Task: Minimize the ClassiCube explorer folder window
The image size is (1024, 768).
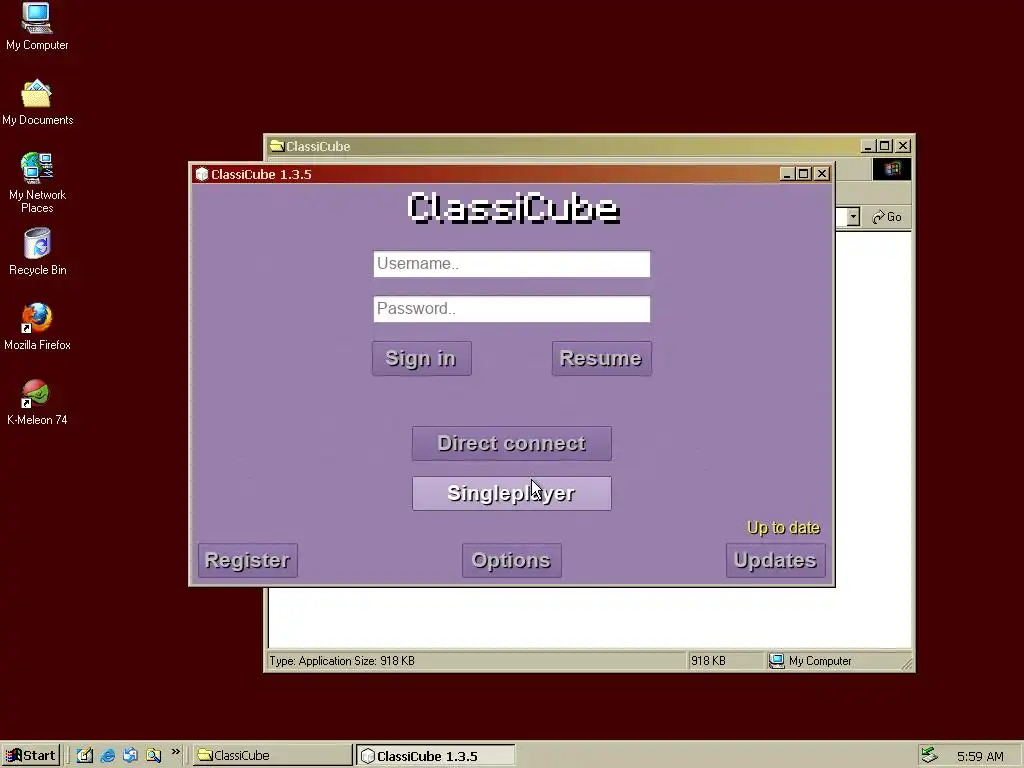Action: (867, 146)
